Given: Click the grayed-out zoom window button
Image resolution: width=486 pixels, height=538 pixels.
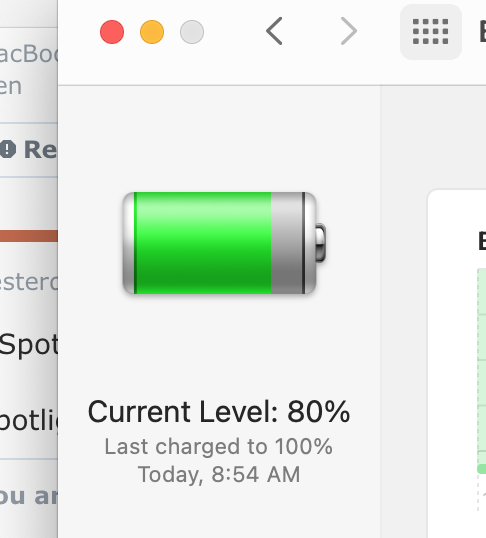Looking at the screenshot, I should coord(192,32).
